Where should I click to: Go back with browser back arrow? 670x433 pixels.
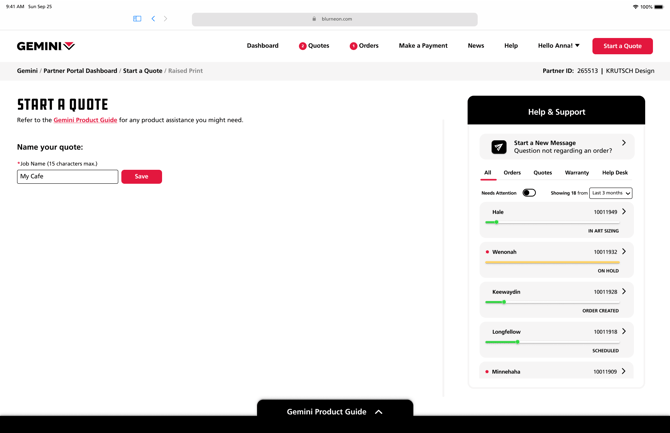(153, 19)
